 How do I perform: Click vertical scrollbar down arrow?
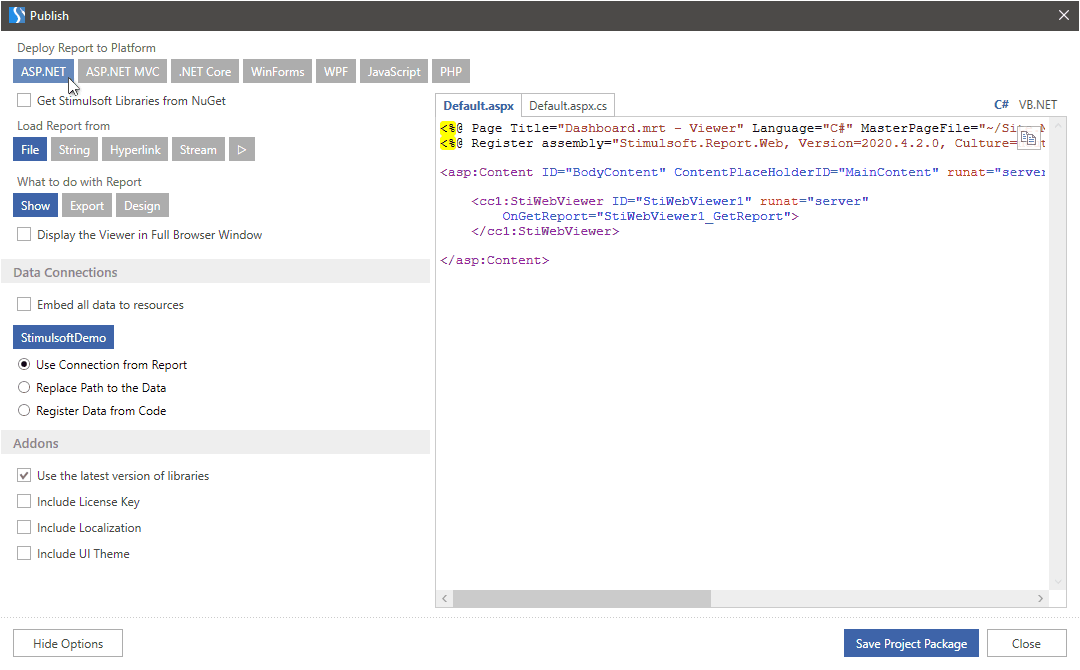pyautogui.click(x=1058, y=582)
